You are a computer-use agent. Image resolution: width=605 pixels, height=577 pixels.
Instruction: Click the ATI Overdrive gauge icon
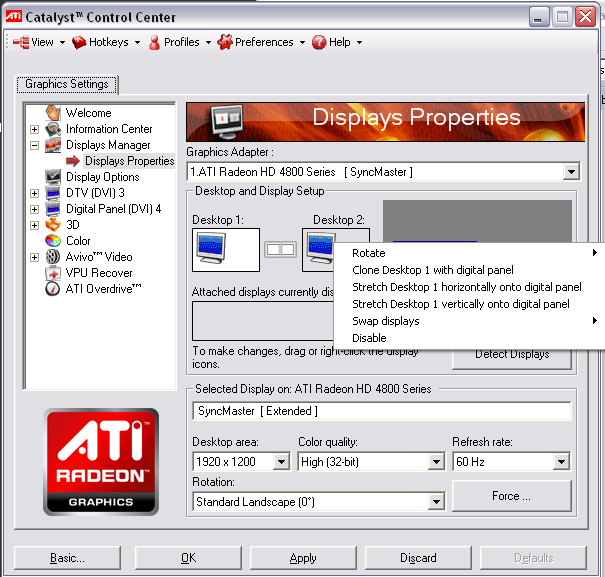(52, 289)
